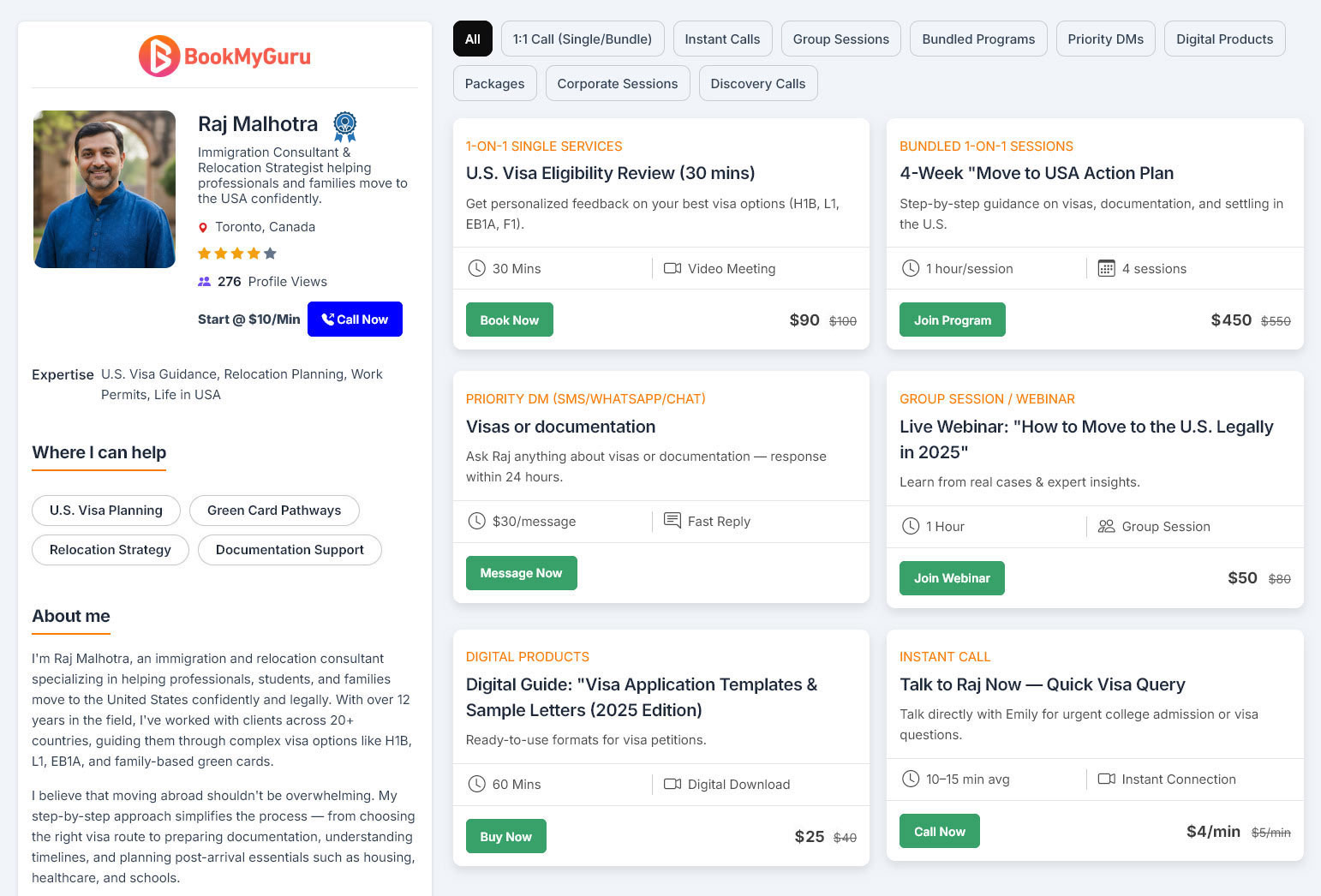Click the group icon beside Group Session
Image resolution: width=1321 pixels, height=896 pixels.
point(1106,527)
